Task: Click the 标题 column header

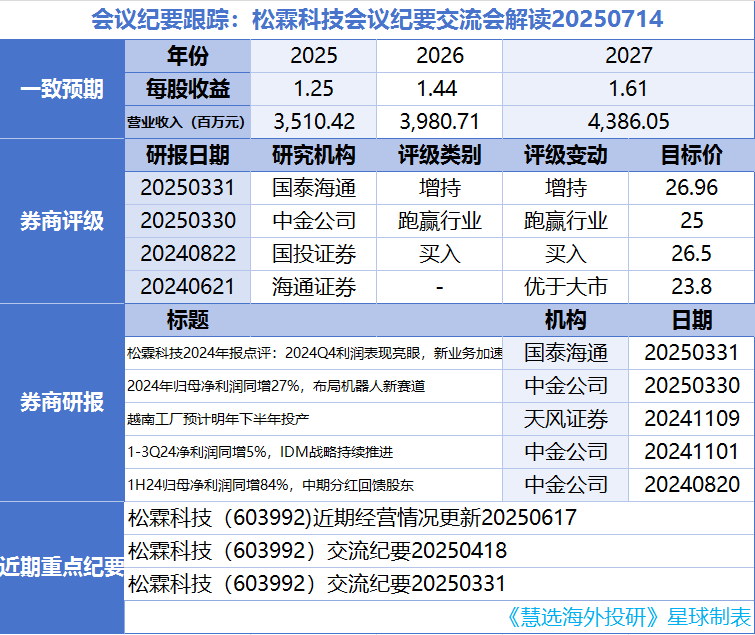Action: click(188, 320)
